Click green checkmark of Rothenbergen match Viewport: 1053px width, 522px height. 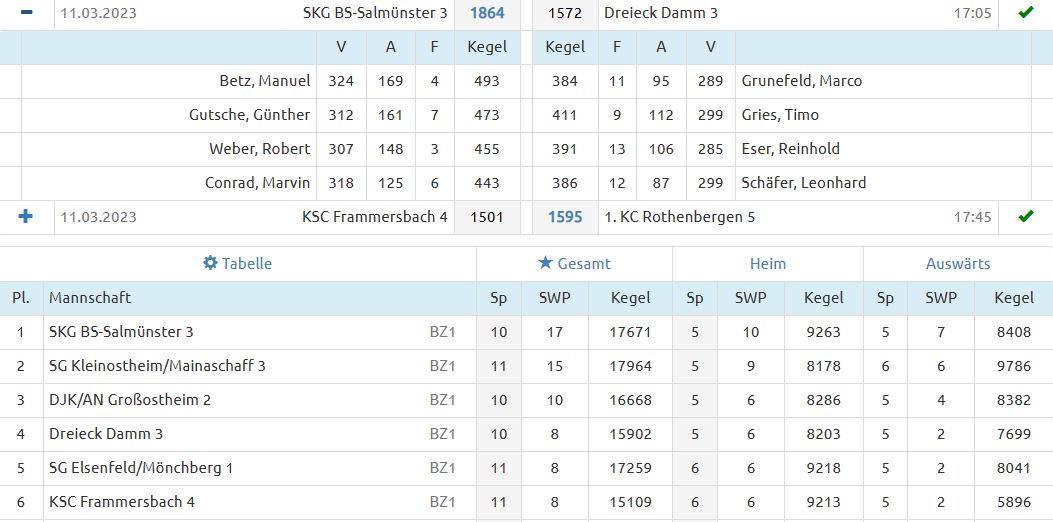click(1025, 216)
